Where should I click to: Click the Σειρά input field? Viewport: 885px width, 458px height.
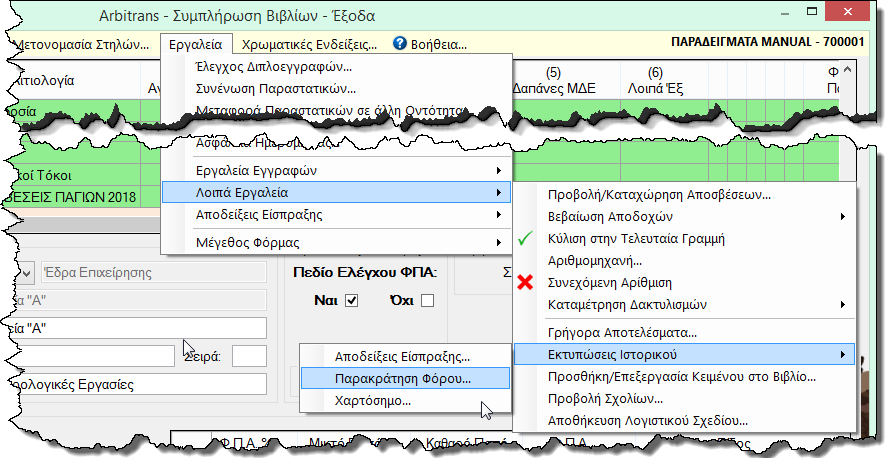coord(249,357)
